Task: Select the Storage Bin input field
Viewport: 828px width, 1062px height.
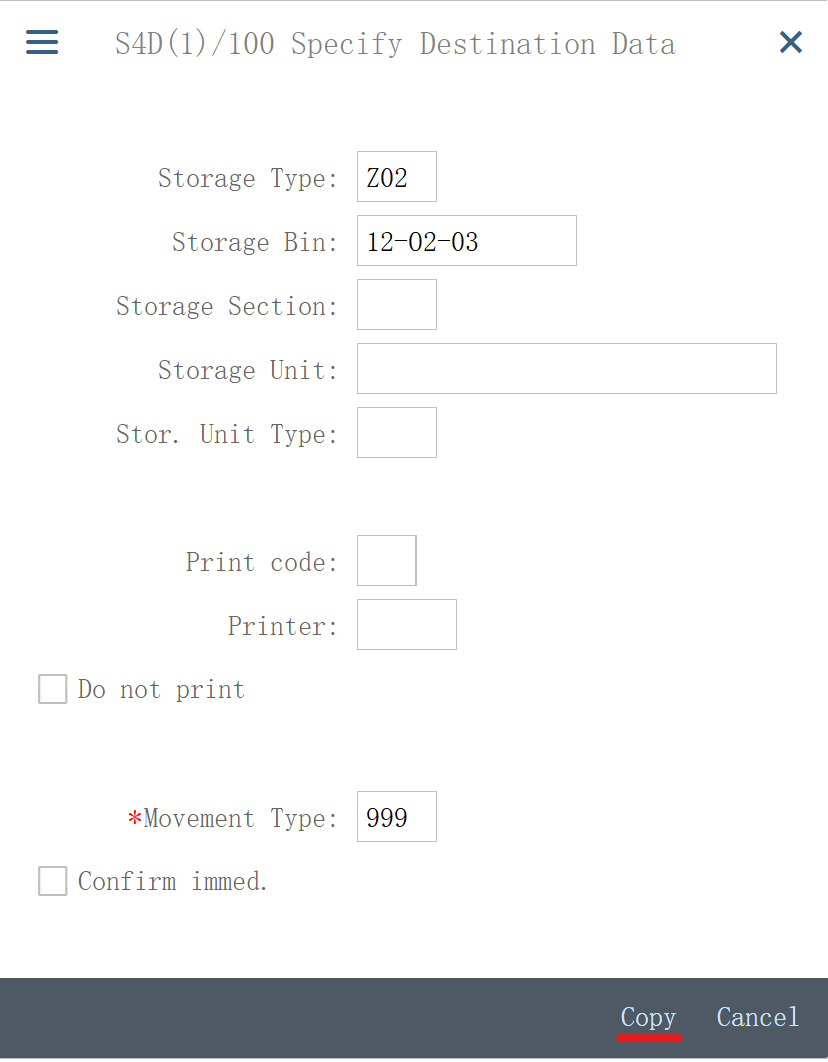Action: pyautogui.click(x=466, y=242)
